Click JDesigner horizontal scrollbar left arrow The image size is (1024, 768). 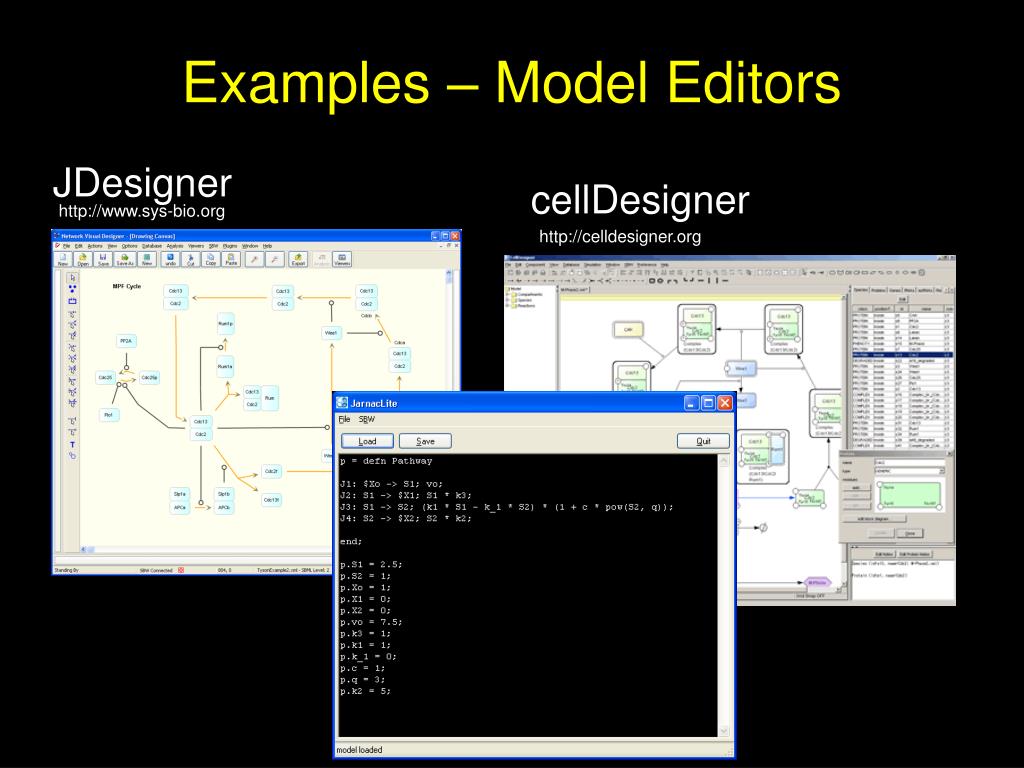pyautogui.click(x=84, y=549)
